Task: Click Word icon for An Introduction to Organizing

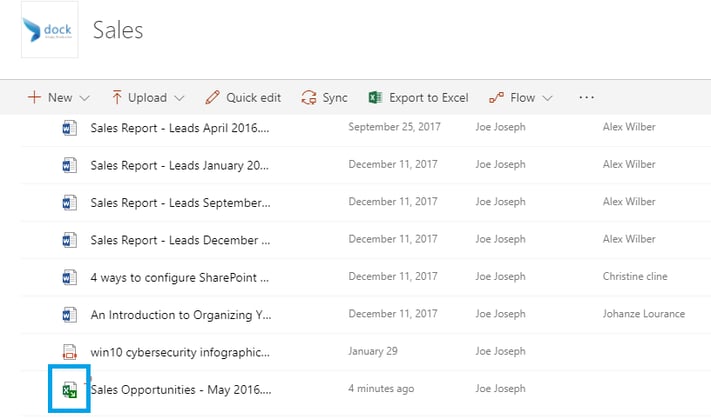Action: click(x=69, y=314)
